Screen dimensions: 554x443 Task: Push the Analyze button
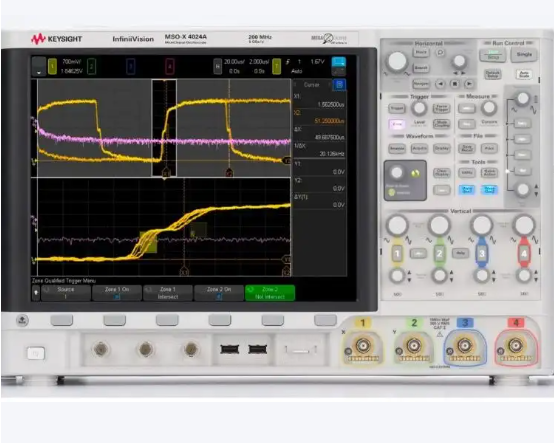[396, 148]
